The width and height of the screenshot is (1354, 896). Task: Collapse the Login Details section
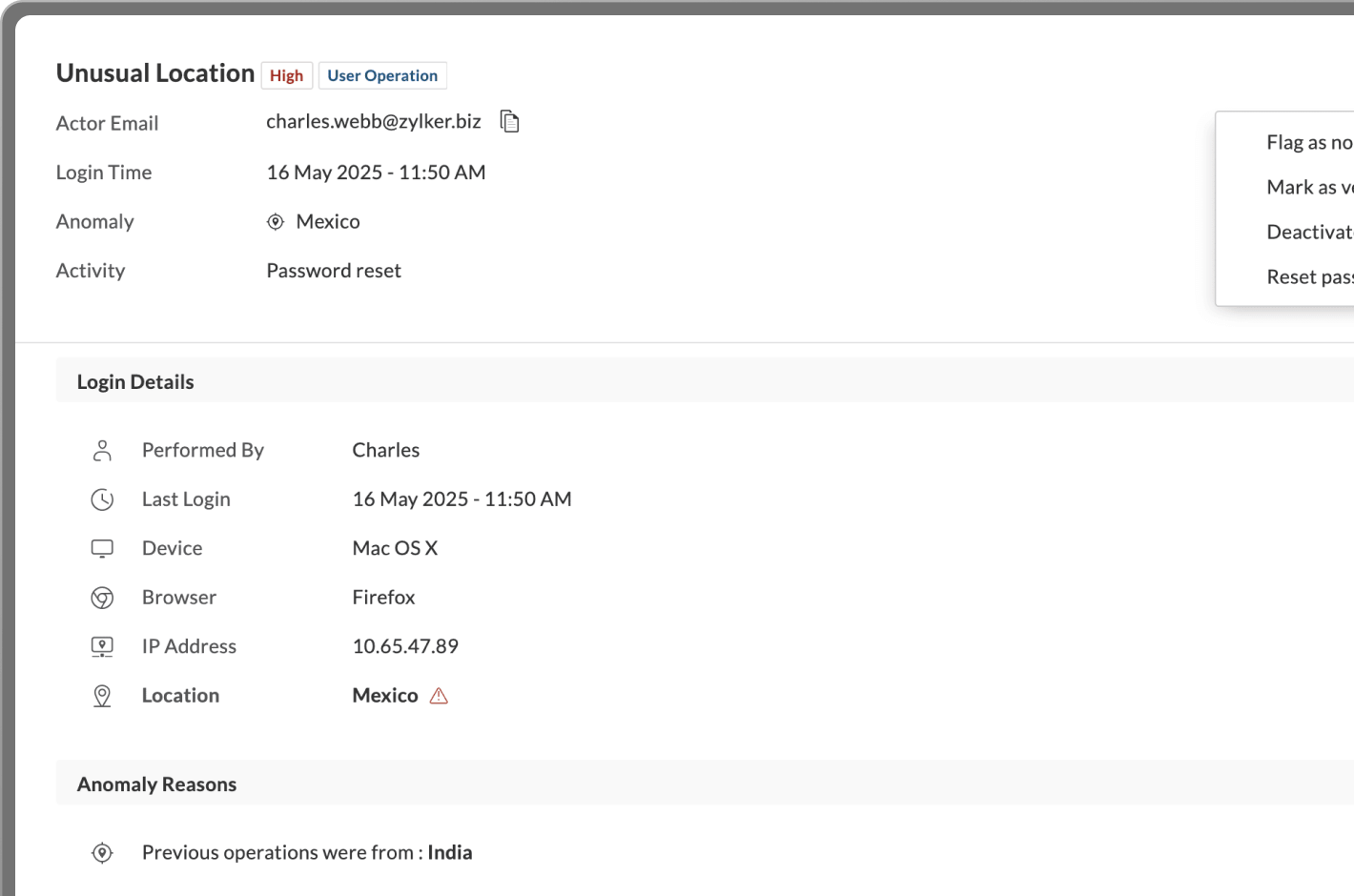pos(135,381)
